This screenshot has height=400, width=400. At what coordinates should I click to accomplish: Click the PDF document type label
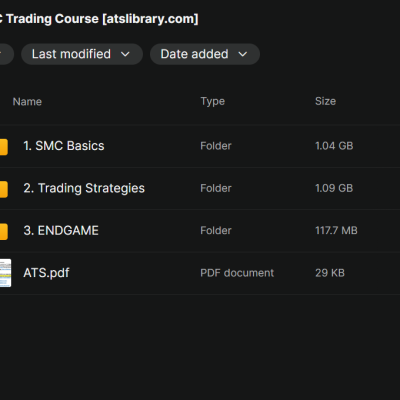pos(237,273)
